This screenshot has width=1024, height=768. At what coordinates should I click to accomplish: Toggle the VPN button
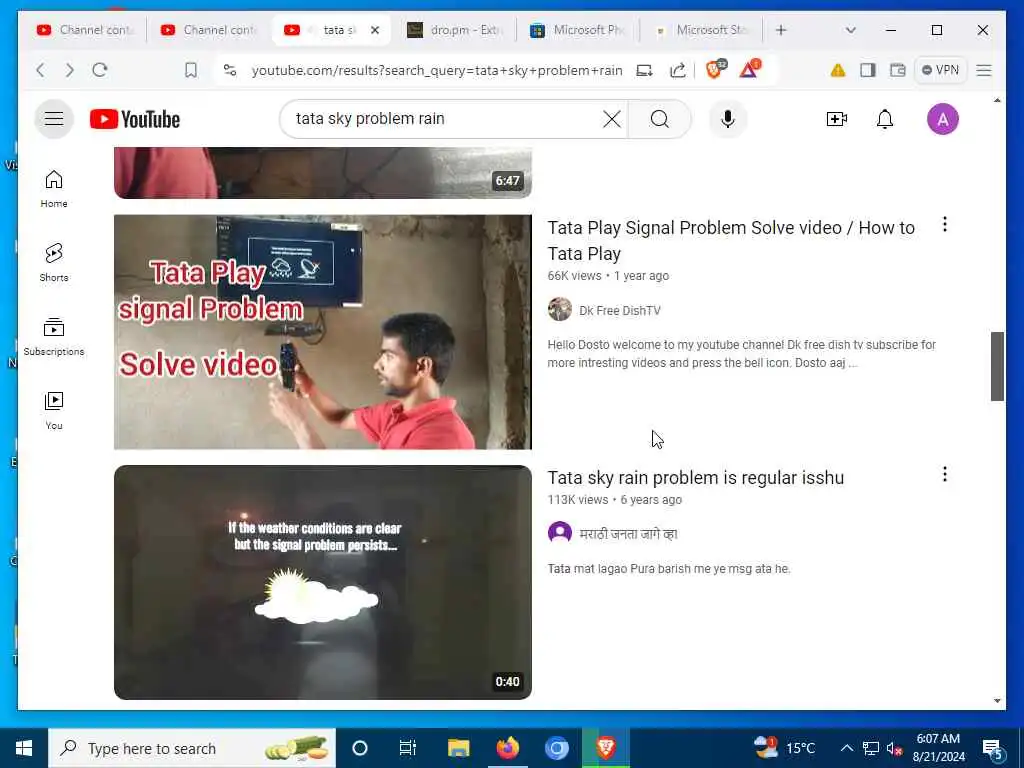940,70
